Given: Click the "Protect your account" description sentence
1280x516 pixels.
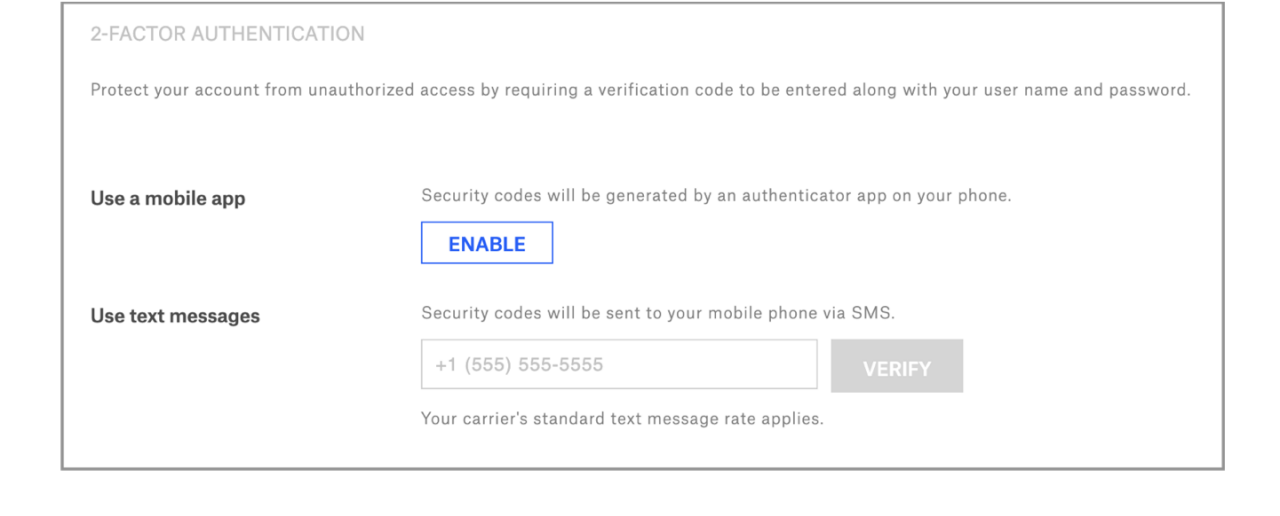Looking at the screenshot, I should 640,90.
